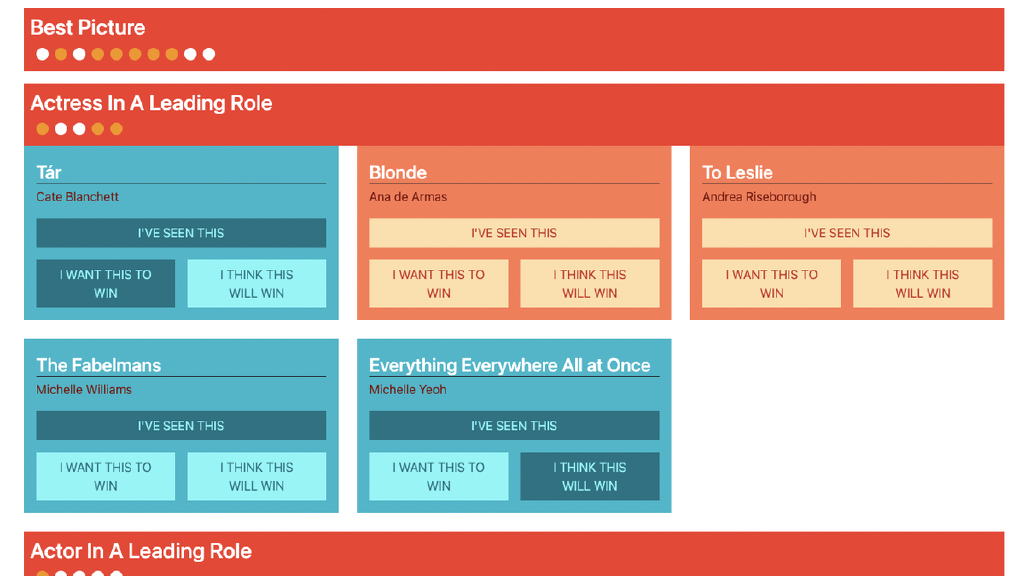Collapse the Actress In A Leading Role section
This screenshot has height=576, width=1024.
click(x=151, y=103)
